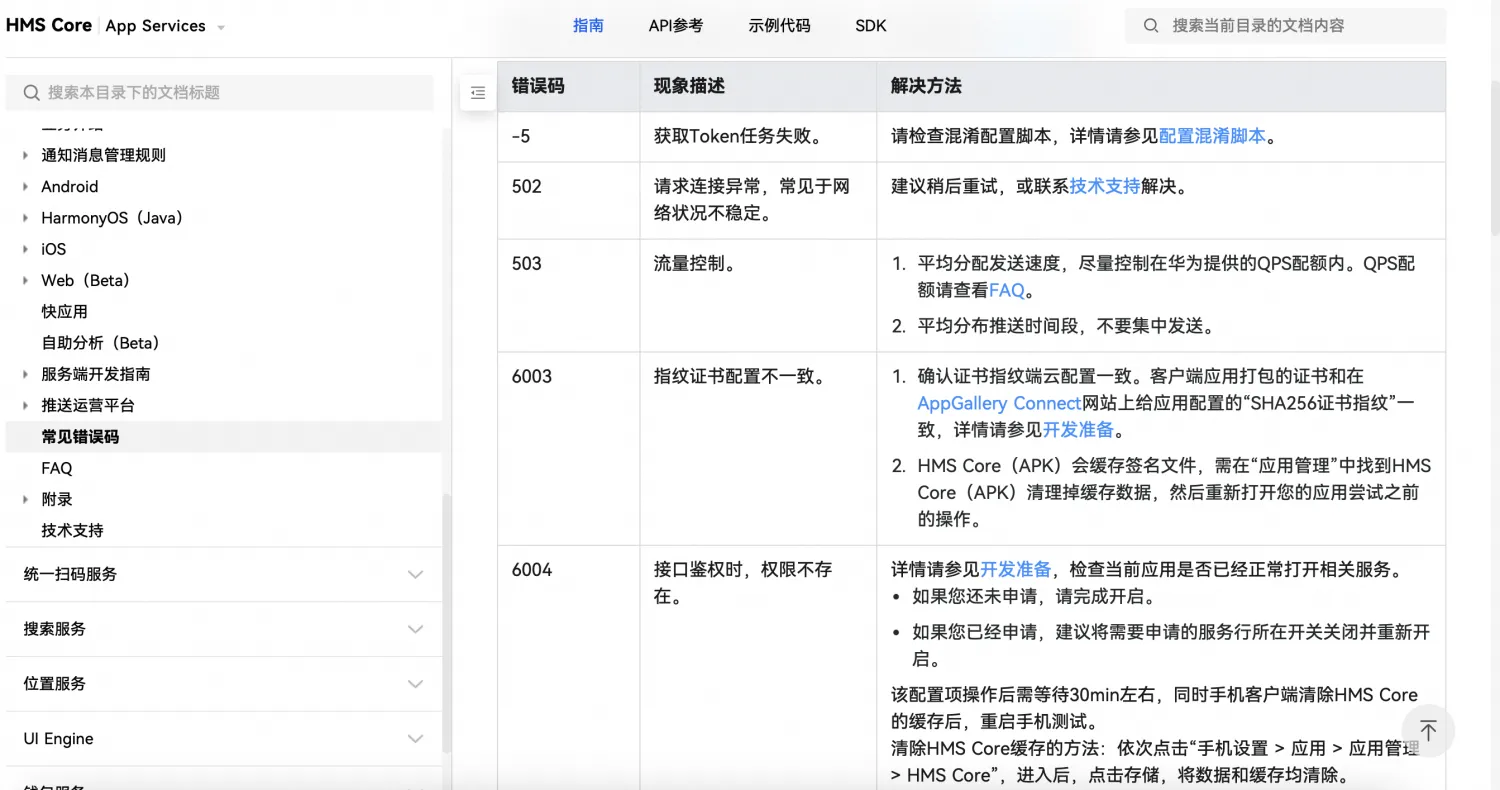Open the AppGallery Connect link
Image resolution: width=1500 pixels, height=790 pixels.
pyautogui.click(x=1000, y=403)
